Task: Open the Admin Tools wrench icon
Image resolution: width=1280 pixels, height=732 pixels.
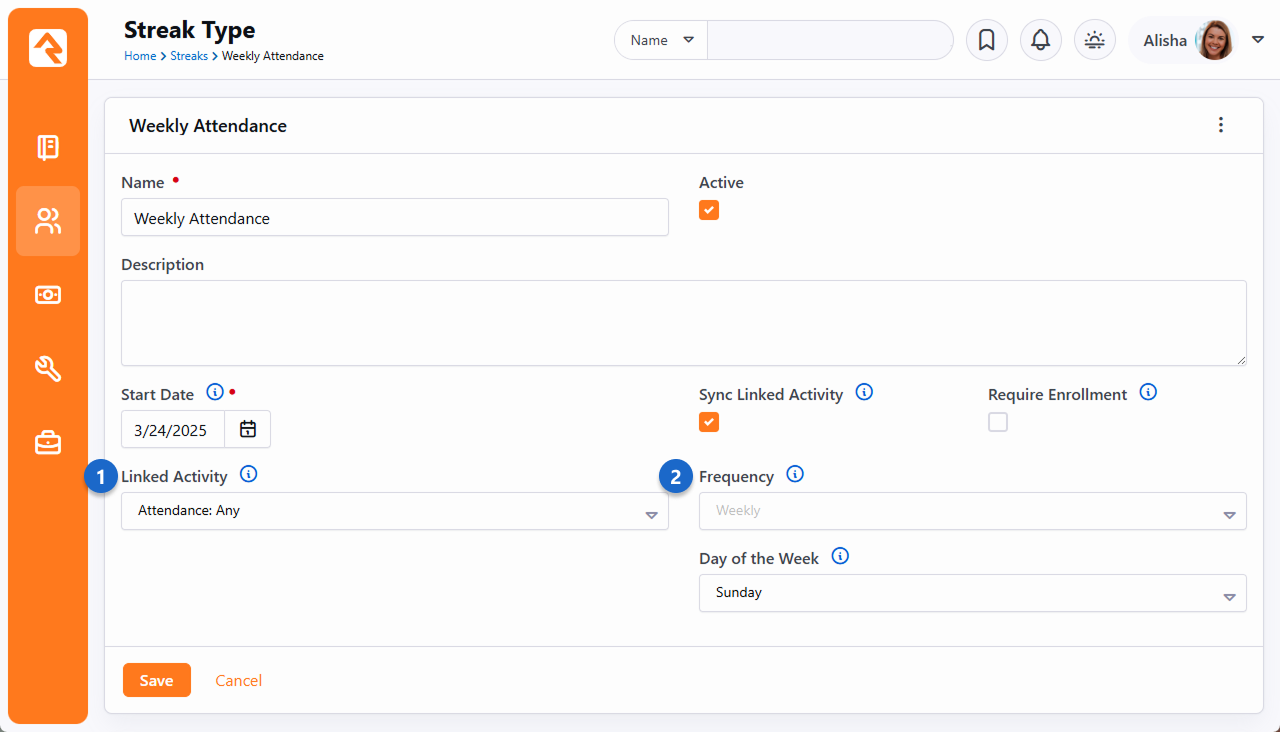Action: [x=48, y=369]
